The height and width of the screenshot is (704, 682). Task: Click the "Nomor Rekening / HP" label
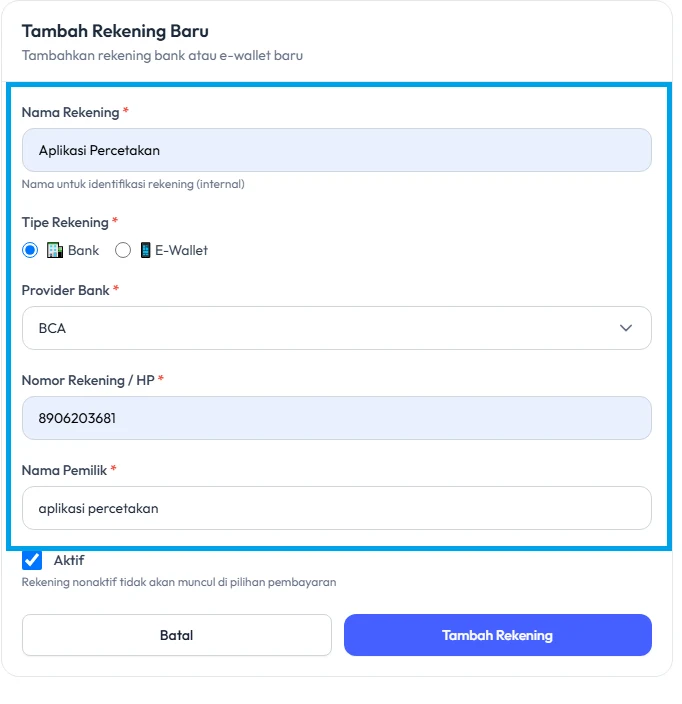click(88, 380)
